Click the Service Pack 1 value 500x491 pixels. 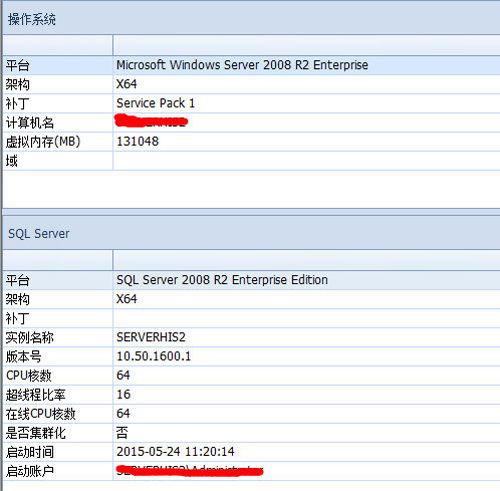coord(155,103)
